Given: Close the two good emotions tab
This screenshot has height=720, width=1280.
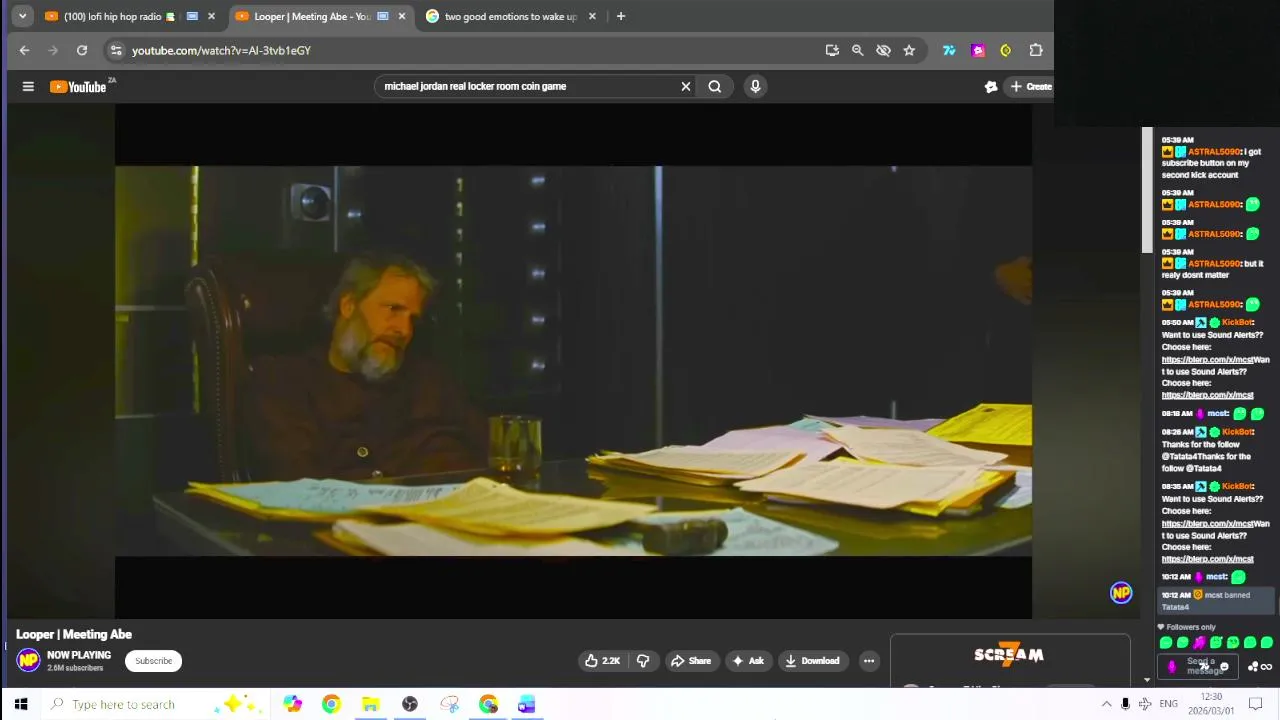Looking at the screenshot, I should 592,16.
